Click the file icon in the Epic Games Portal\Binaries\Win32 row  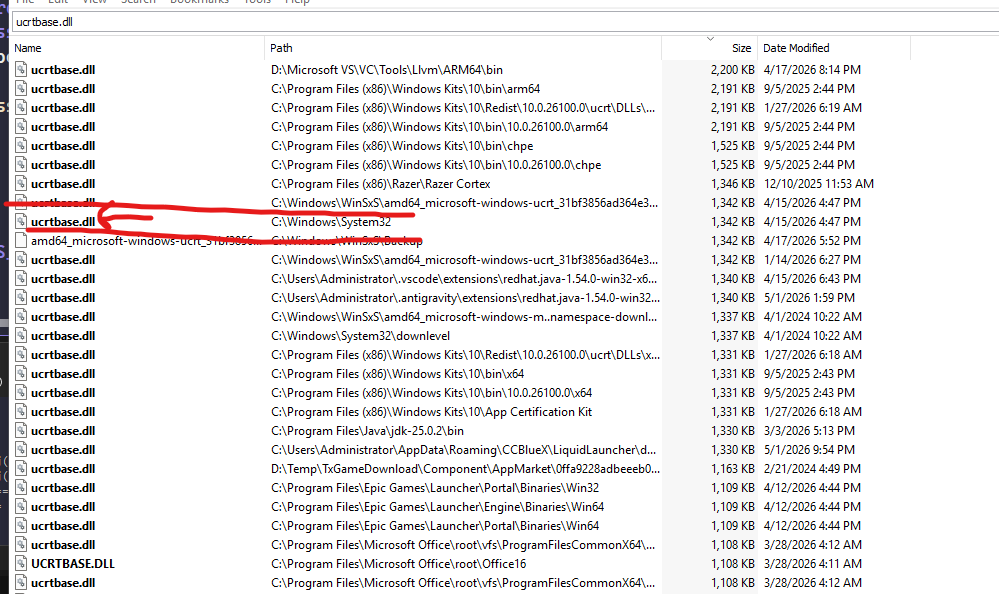pyautogui.click(x=21, y=488)
